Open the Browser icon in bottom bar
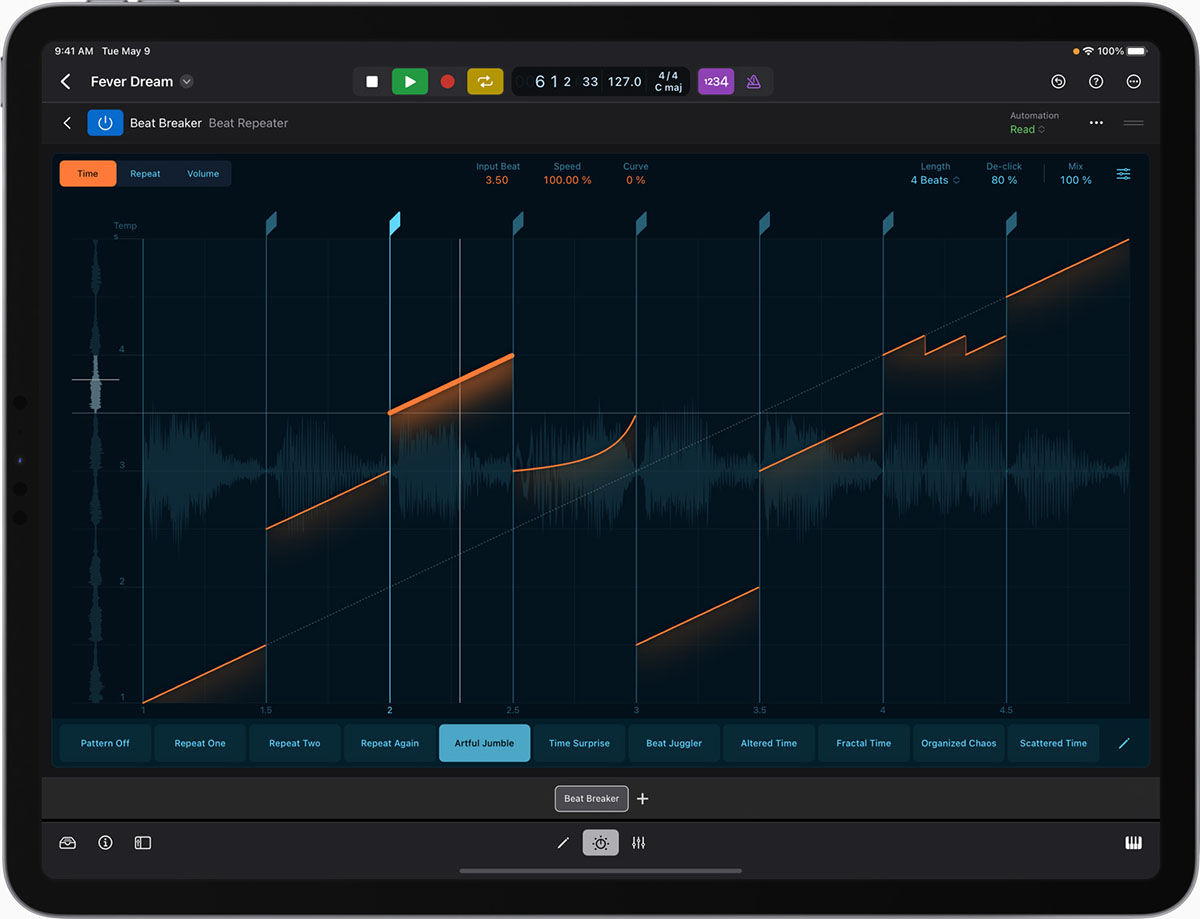The width and height of the screenshot is (1200, 919). coord(68,843)
